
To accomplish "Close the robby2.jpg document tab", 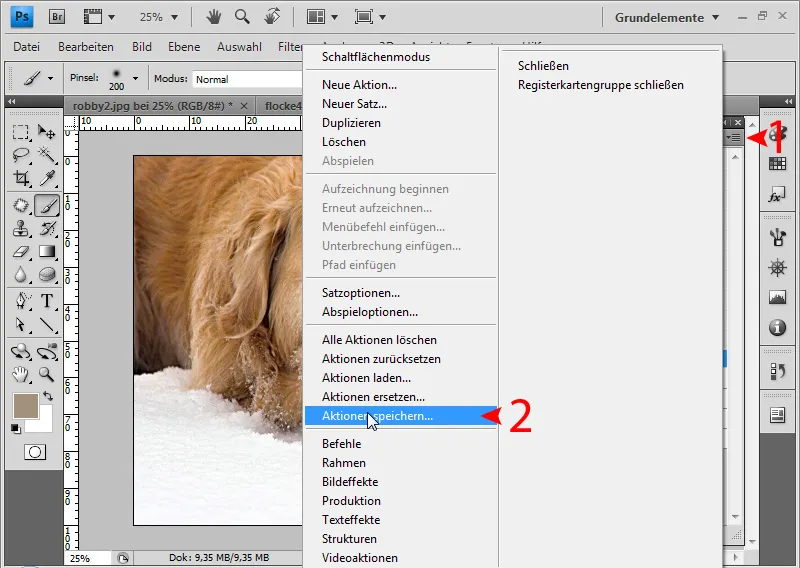I will click(244, 106).
